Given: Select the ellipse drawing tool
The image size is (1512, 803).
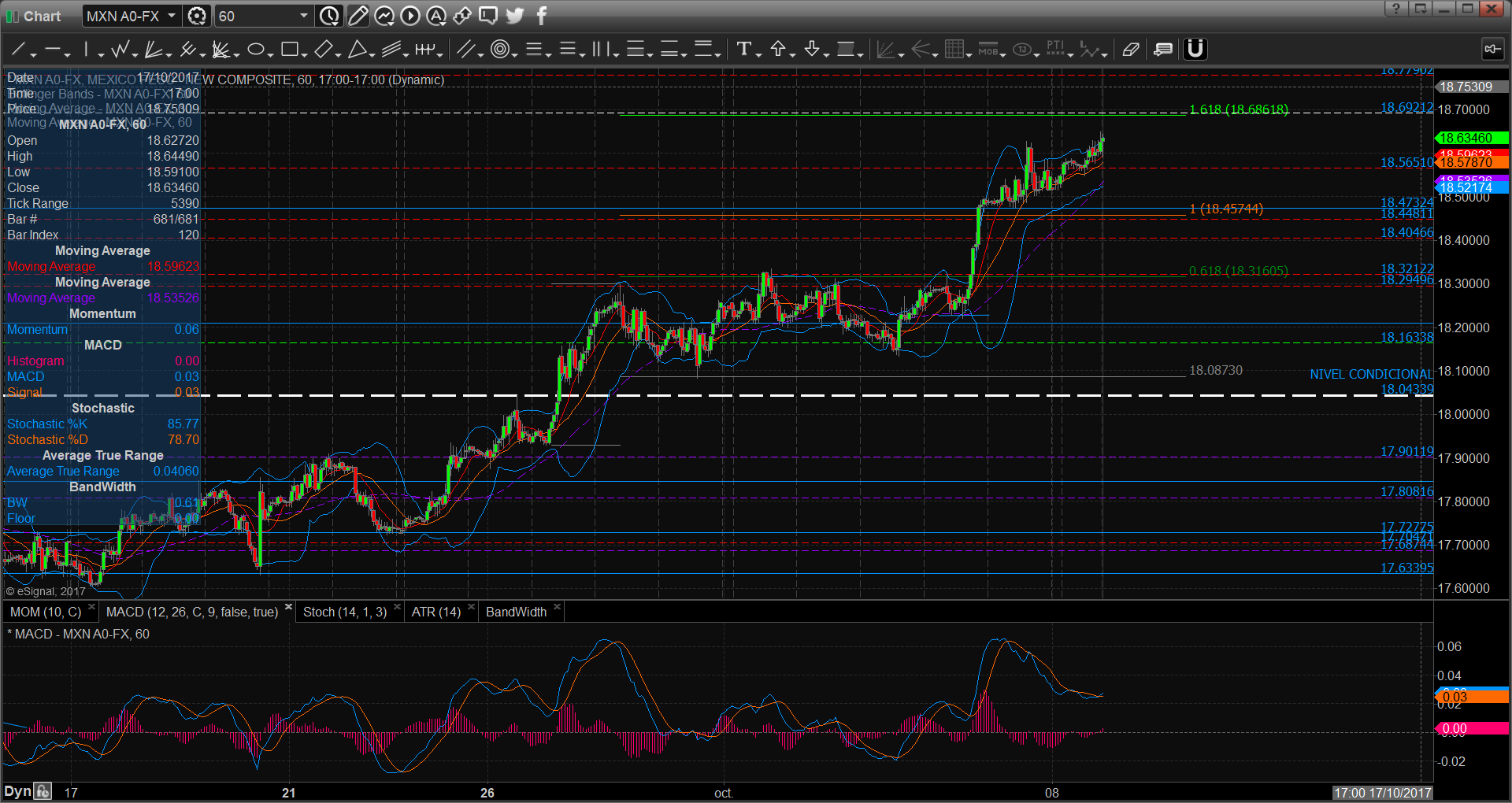Looking at the screenshot, I should click(x=255, y=50).
